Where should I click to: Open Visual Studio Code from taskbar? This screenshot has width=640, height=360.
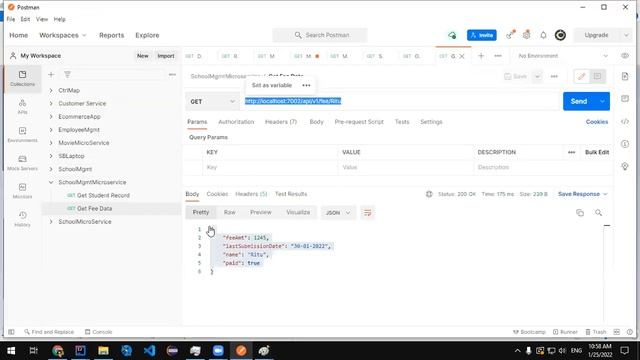coord(149,350)
